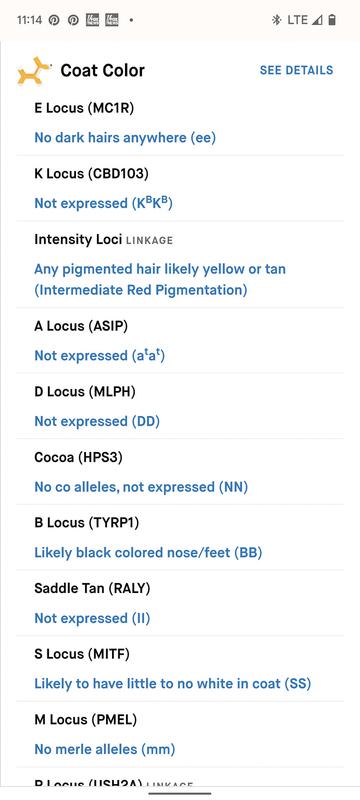
Task: Select 'Likely black colored nose/feet (BB)'
Action: click(x=148, y=553)
